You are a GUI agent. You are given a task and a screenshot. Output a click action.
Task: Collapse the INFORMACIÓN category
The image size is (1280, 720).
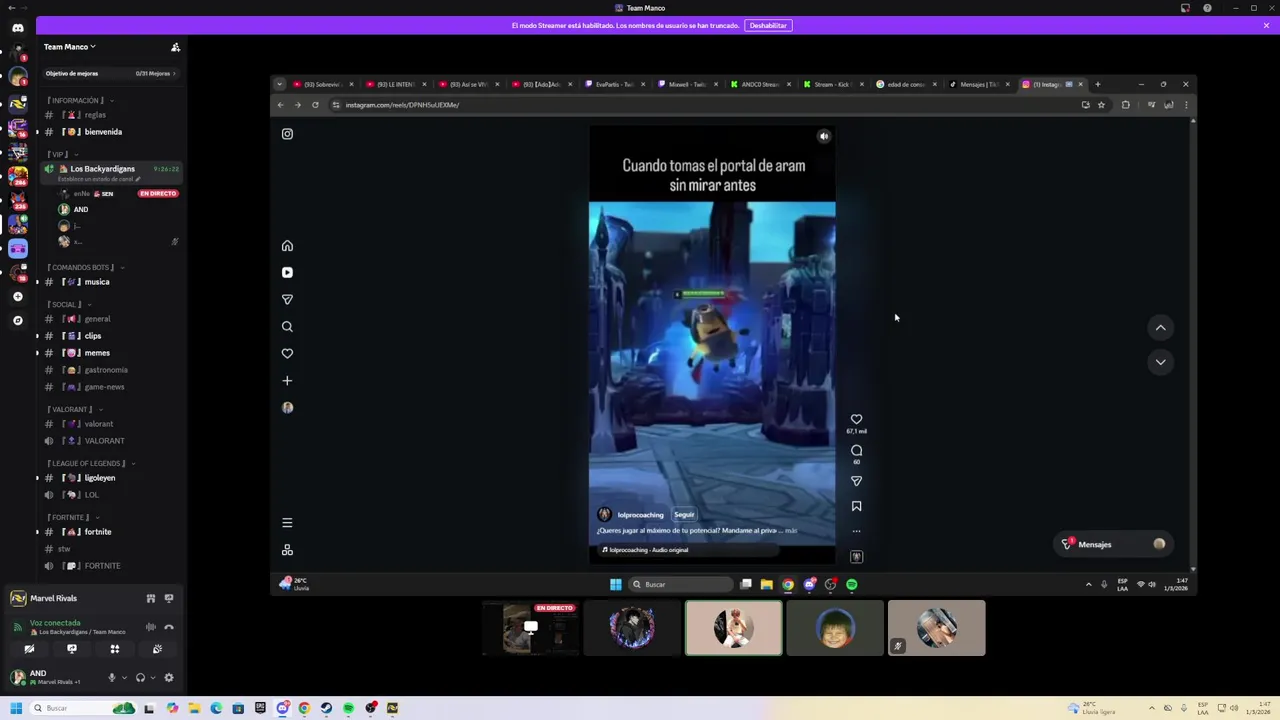pyautogui.click(x=79, y=100)
